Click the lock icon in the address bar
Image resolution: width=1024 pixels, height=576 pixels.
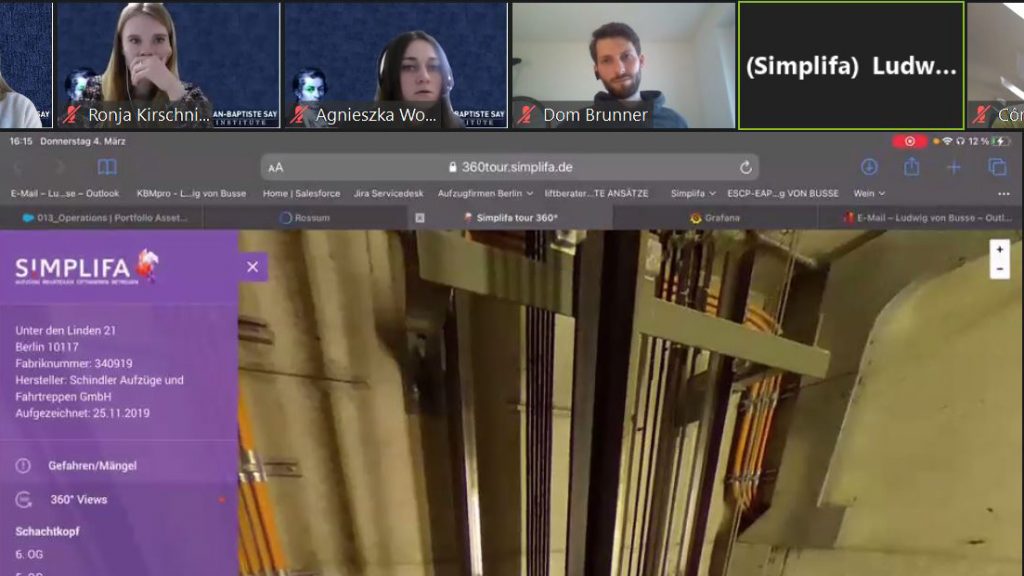tap(453, 168)
